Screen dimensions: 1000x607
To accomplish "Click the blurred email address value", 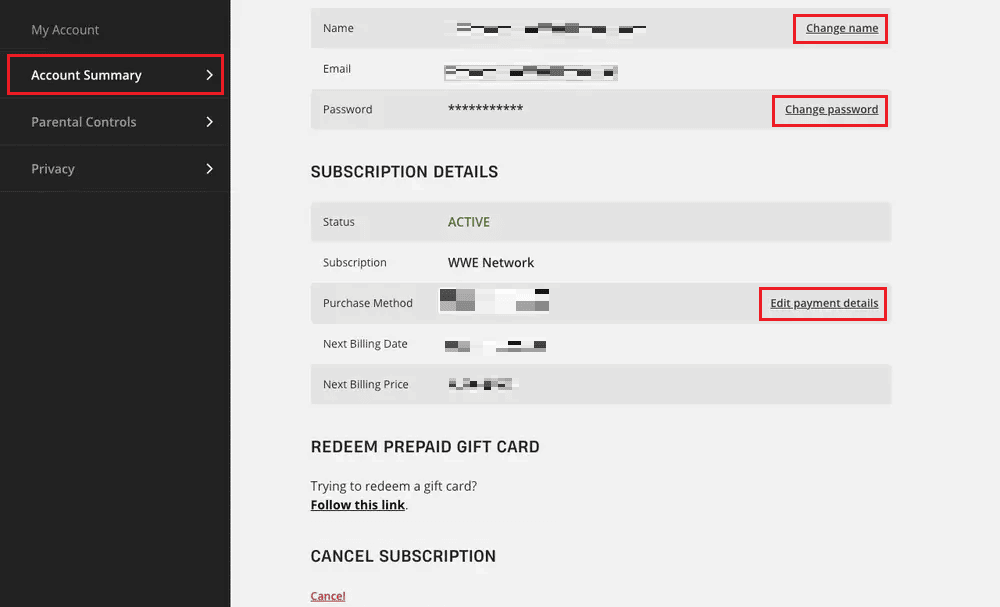I will [530, 71].
